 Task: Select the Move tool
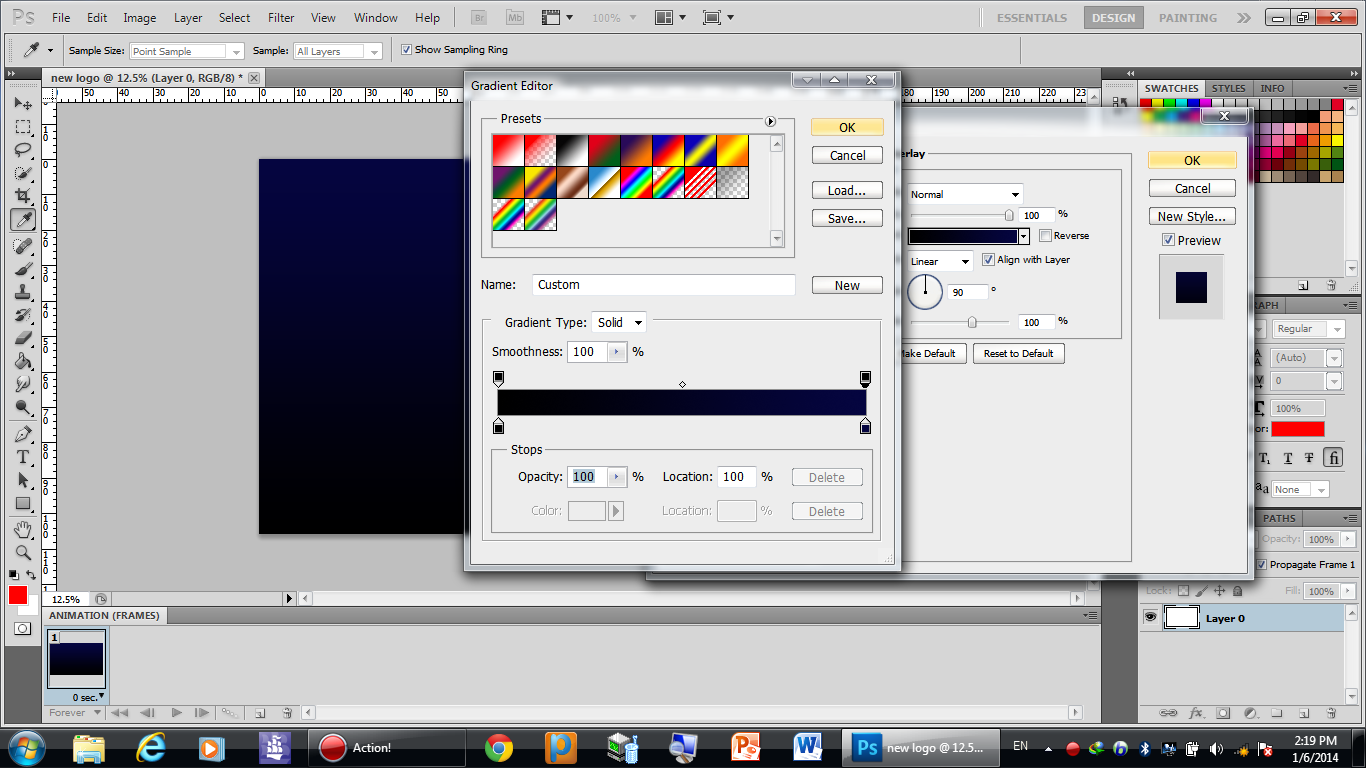(x=23, y=104)
